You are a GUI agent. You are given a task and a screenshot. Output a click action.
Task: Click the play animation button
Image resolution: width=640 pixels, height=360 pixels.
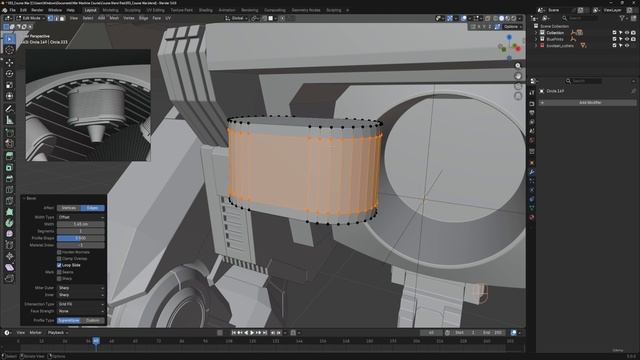252,333
